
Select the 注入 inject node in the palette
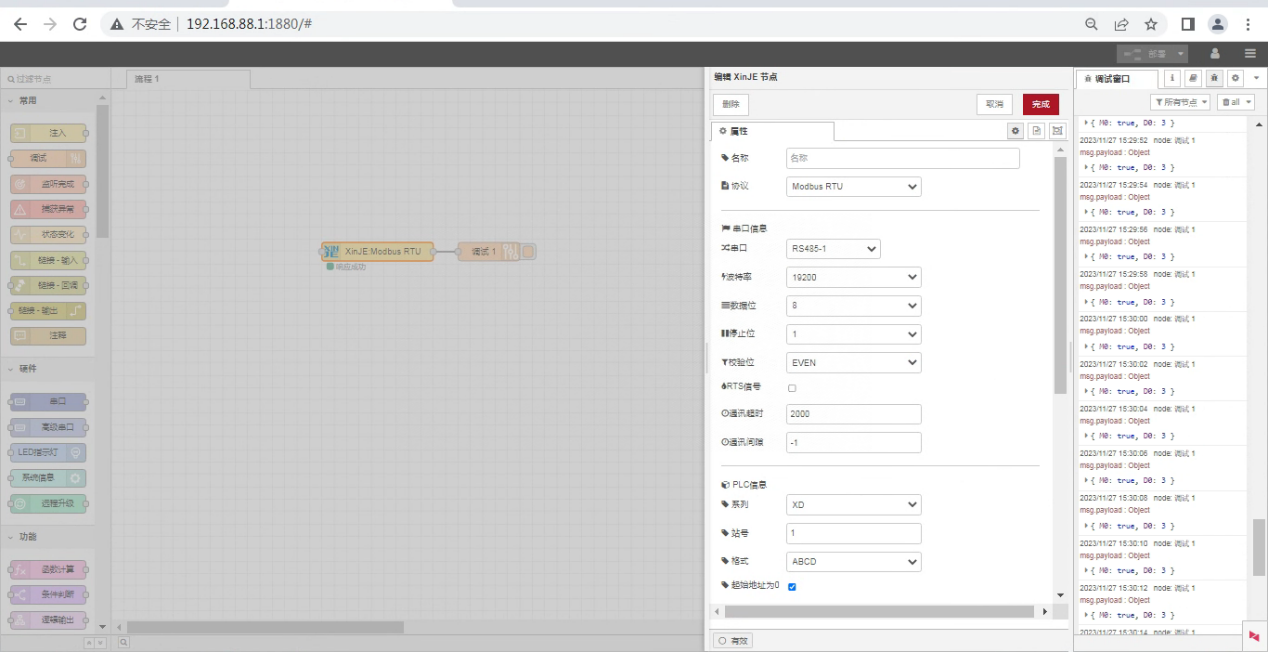pyautogui.click(x=48, y=132)
